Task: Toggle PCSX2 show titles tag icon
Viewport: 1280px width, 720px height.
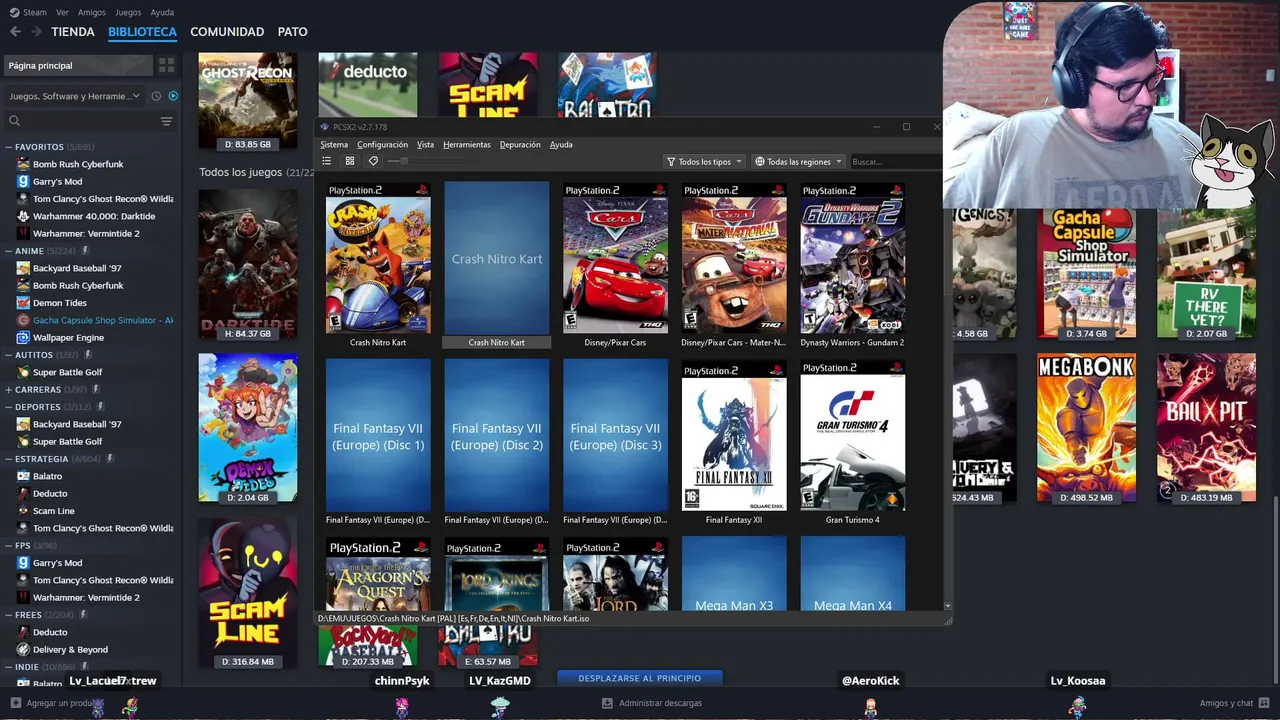Action: (x=373, y=161)
